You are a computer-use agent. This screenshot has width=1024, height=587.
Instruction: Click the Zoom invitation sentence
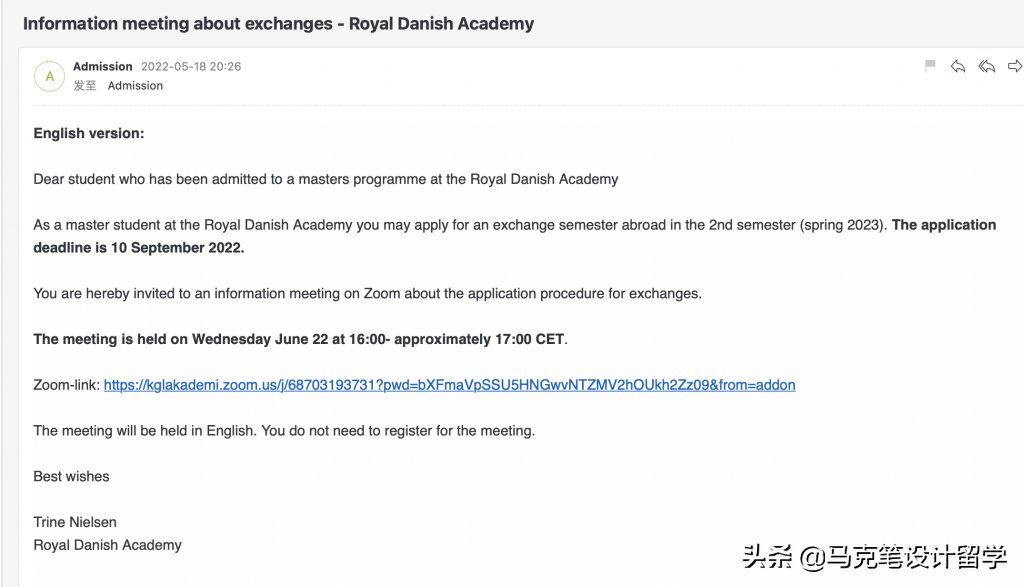pyautogui.click(x=367, y=294)
